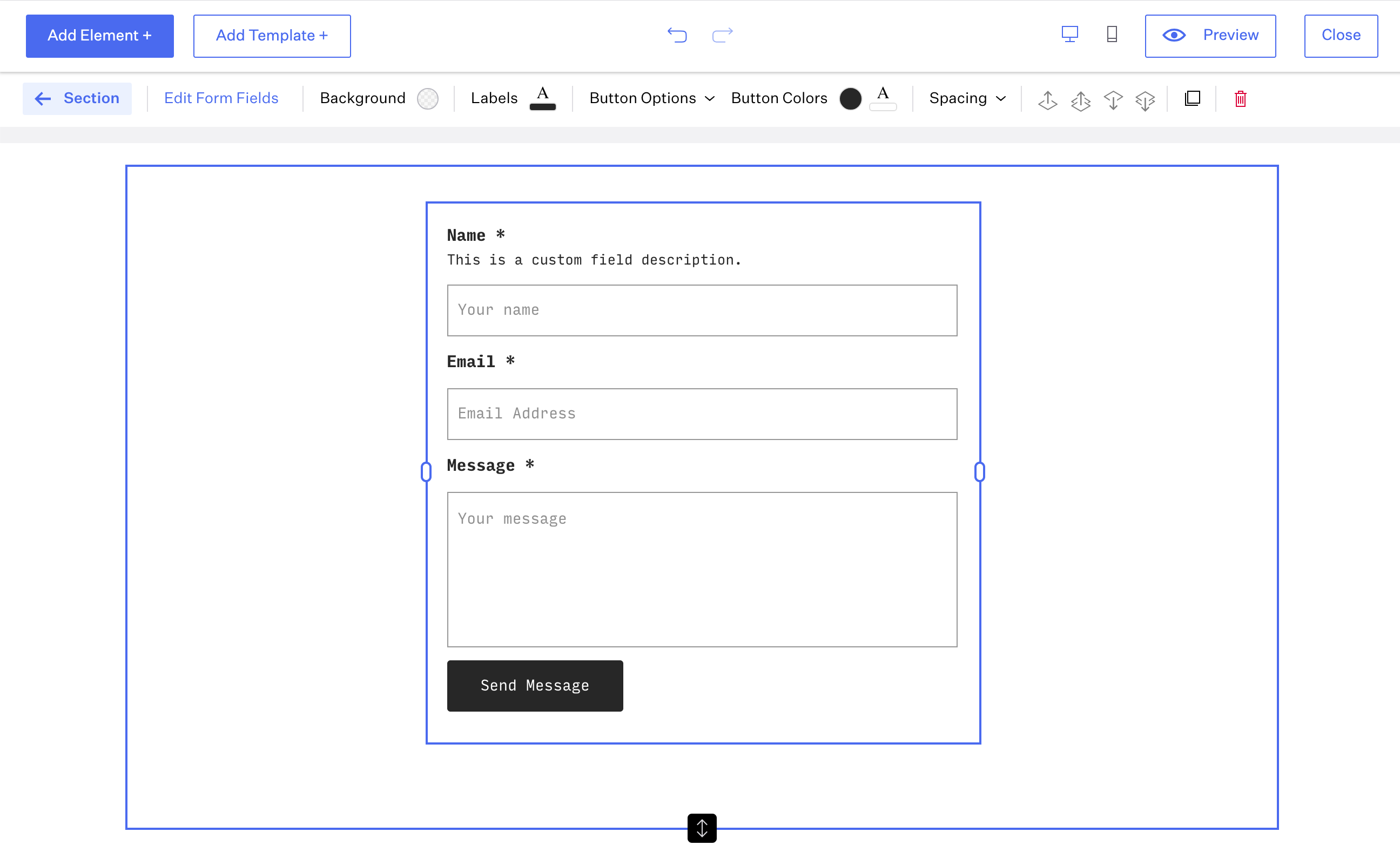Switch to desktop view mode
This screenshot has height=852, width=1400.
pos(1069,35)
